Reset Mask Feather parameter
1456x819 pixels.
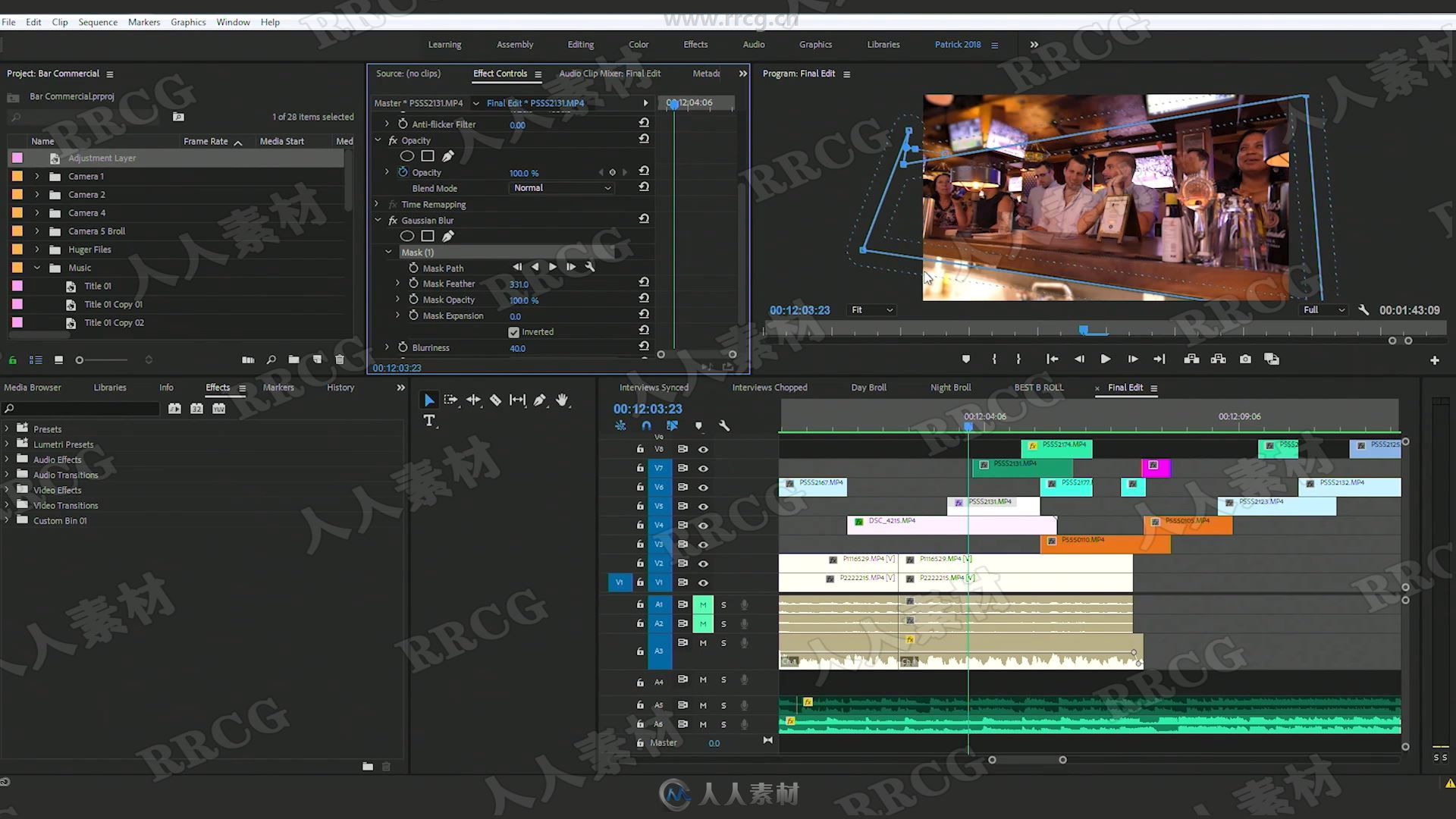(x=644, y=282)
